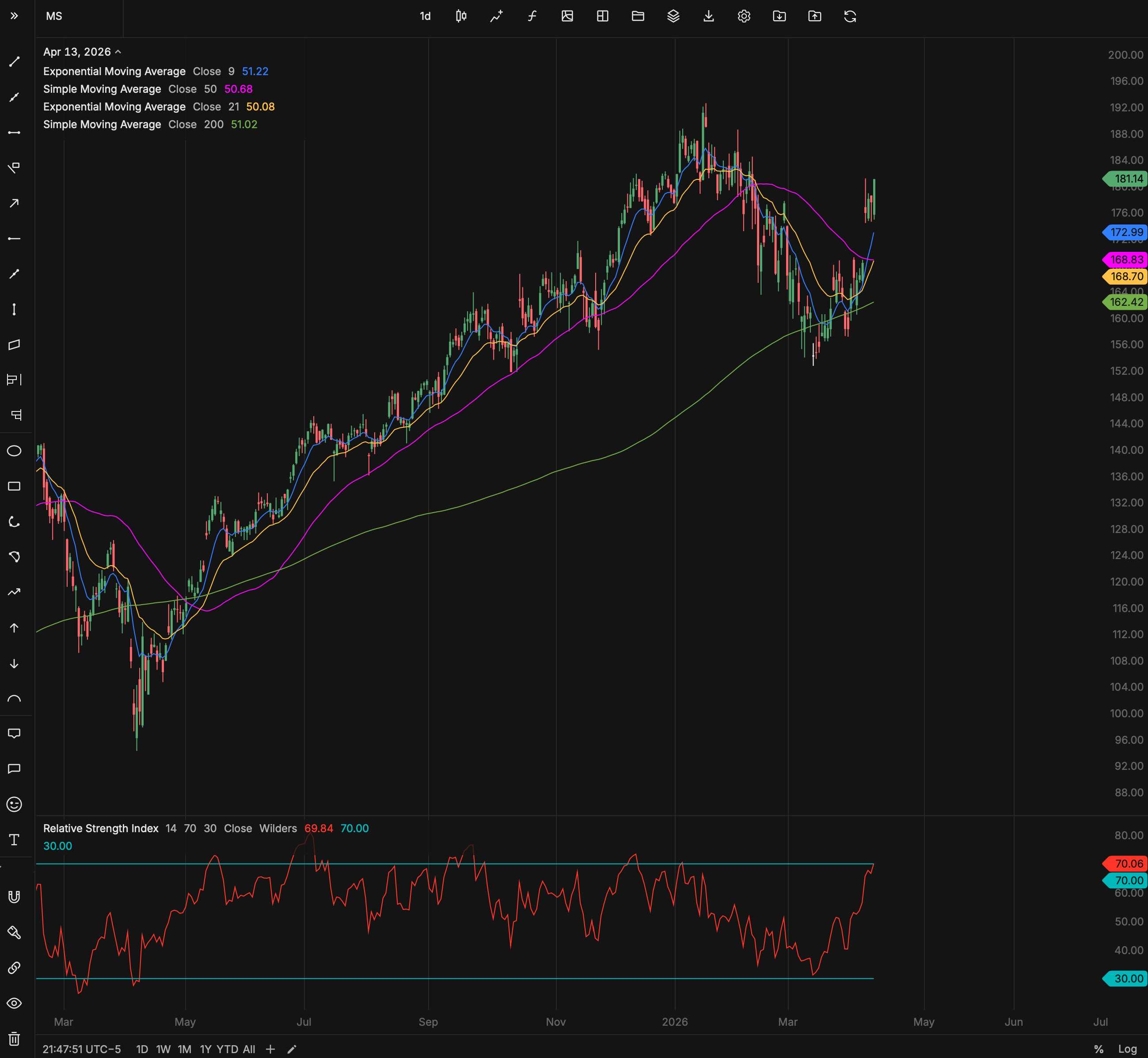Collapse the drawing toolbar with the chevron

click(14, 15)
